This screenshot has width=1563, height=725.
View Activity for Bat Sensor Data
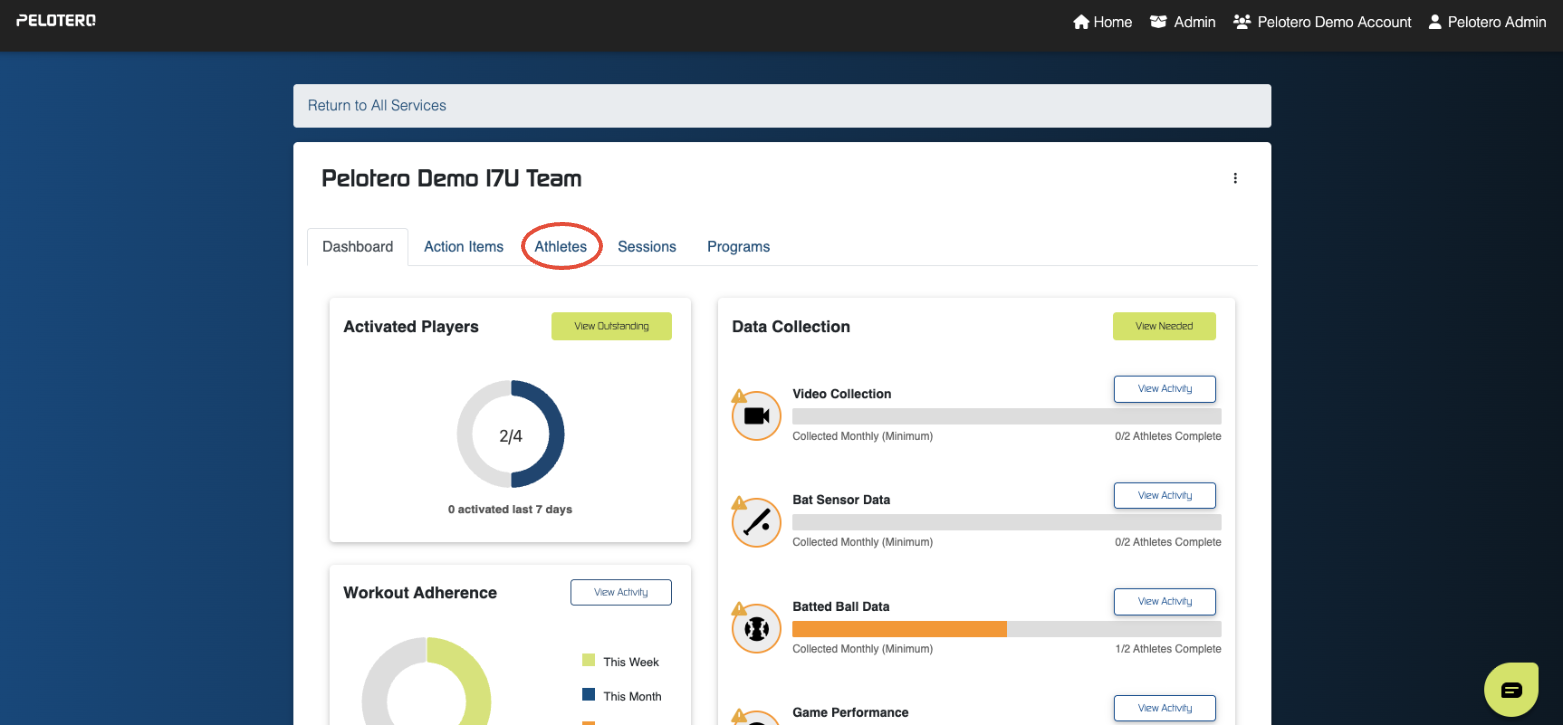(x=1165, y=495)
